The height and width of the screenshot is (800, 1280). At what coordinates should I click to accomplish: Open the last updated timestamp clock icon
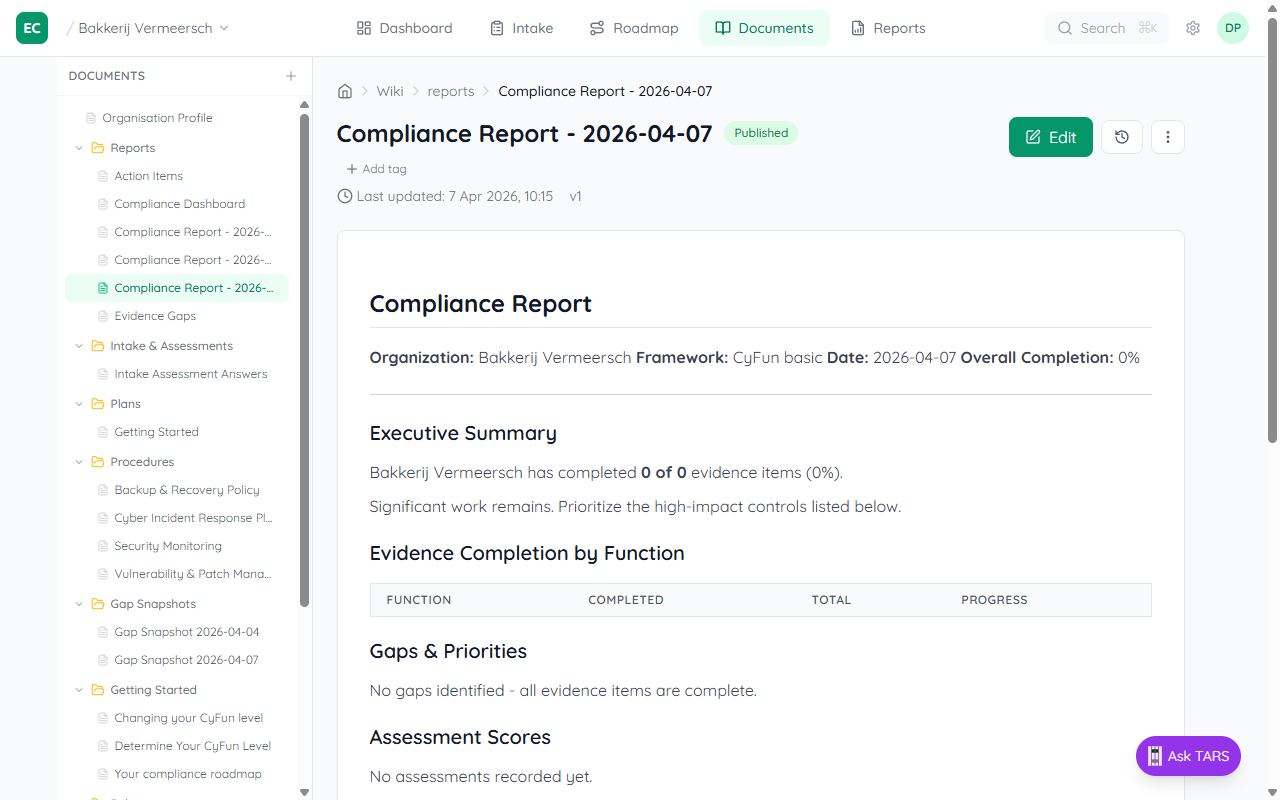click(344, 196)
